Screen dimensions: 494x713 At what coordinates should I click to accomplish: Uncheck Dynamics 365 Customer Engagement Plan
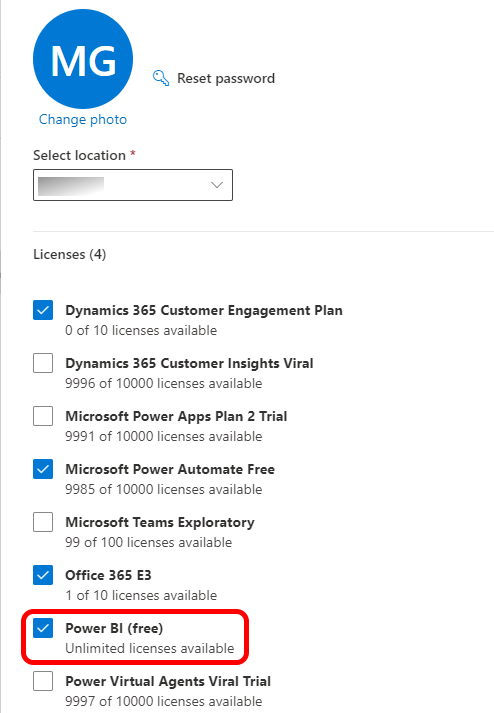(x=43, y=310)
